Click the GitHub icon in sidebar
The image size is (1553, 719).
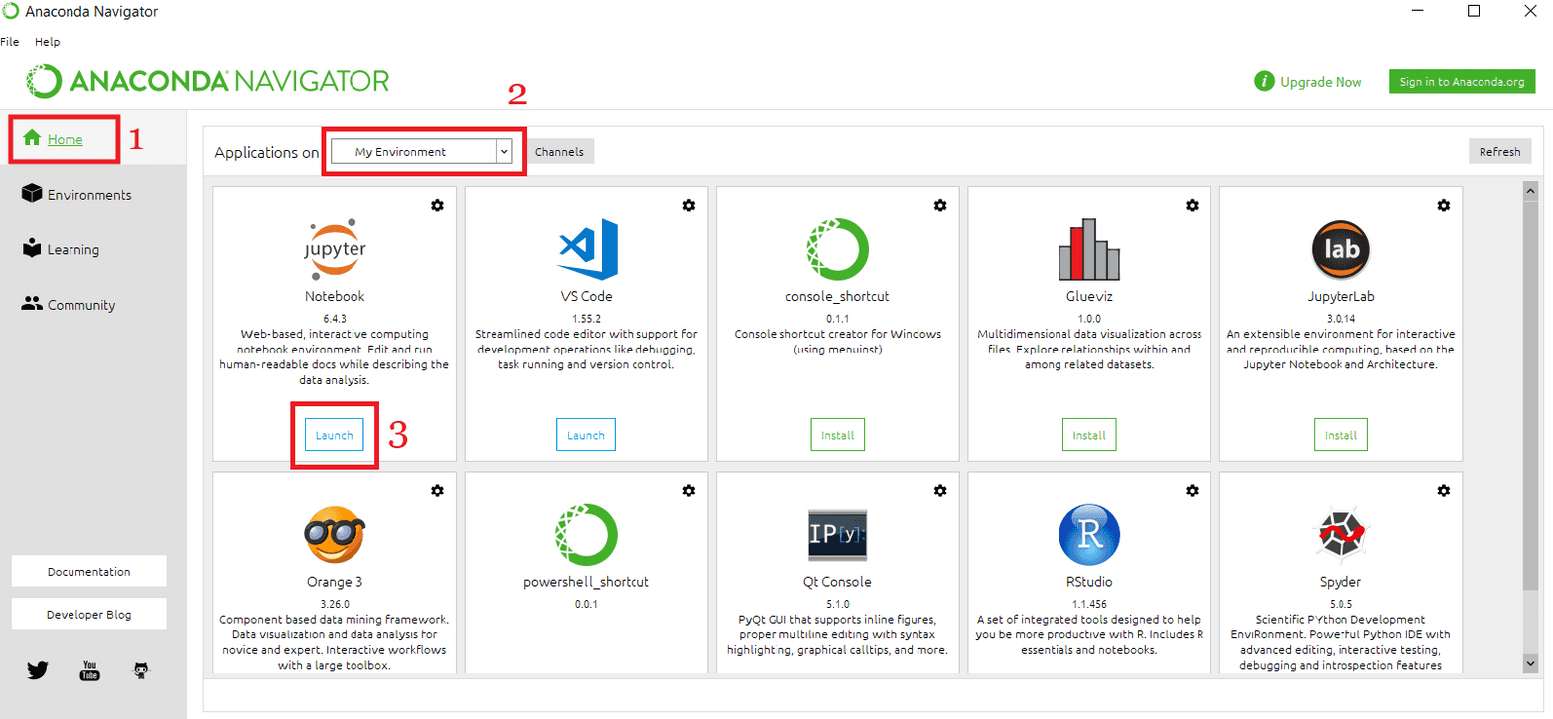142,671
